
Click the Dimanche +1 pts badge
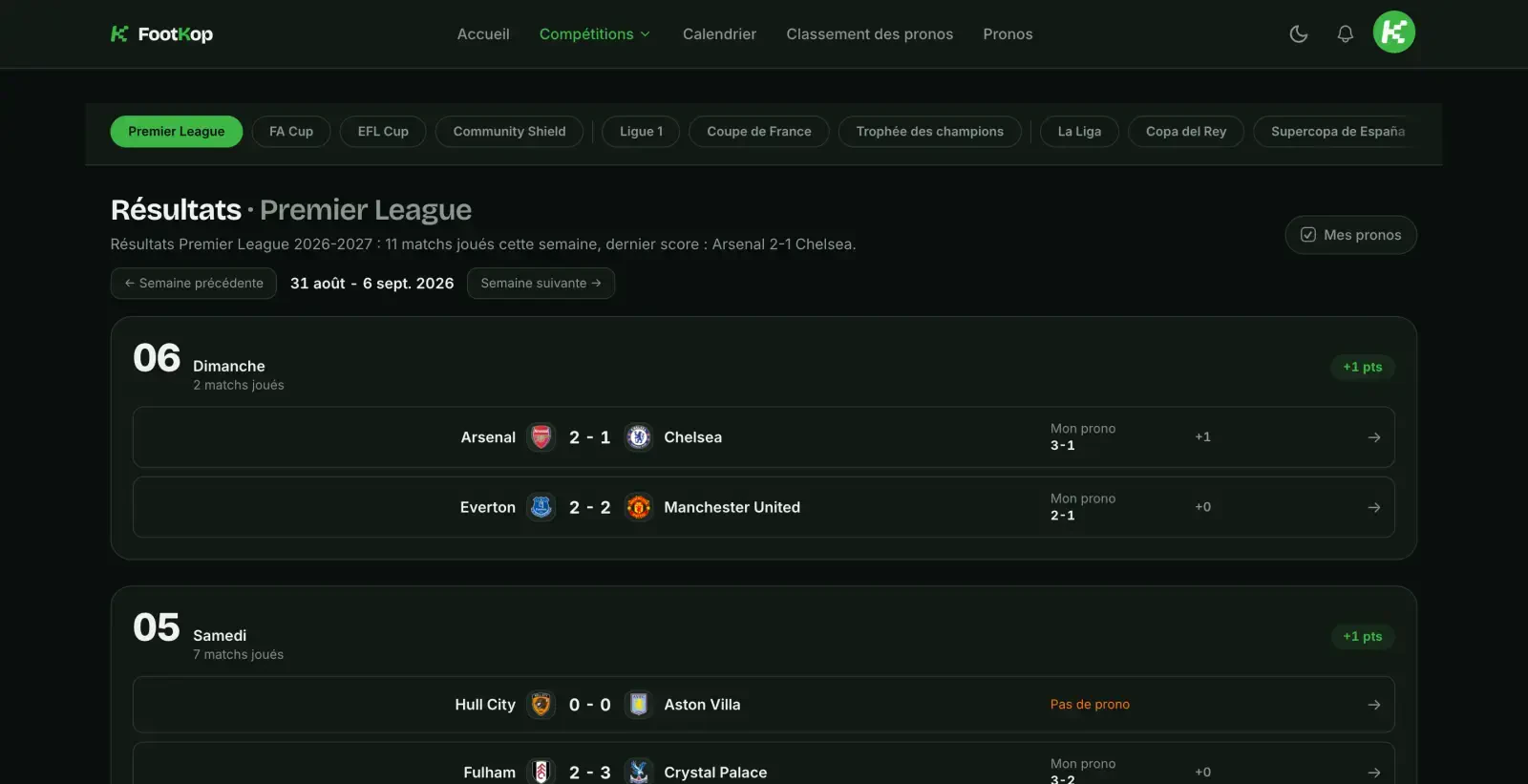(x=1363, y=367)
